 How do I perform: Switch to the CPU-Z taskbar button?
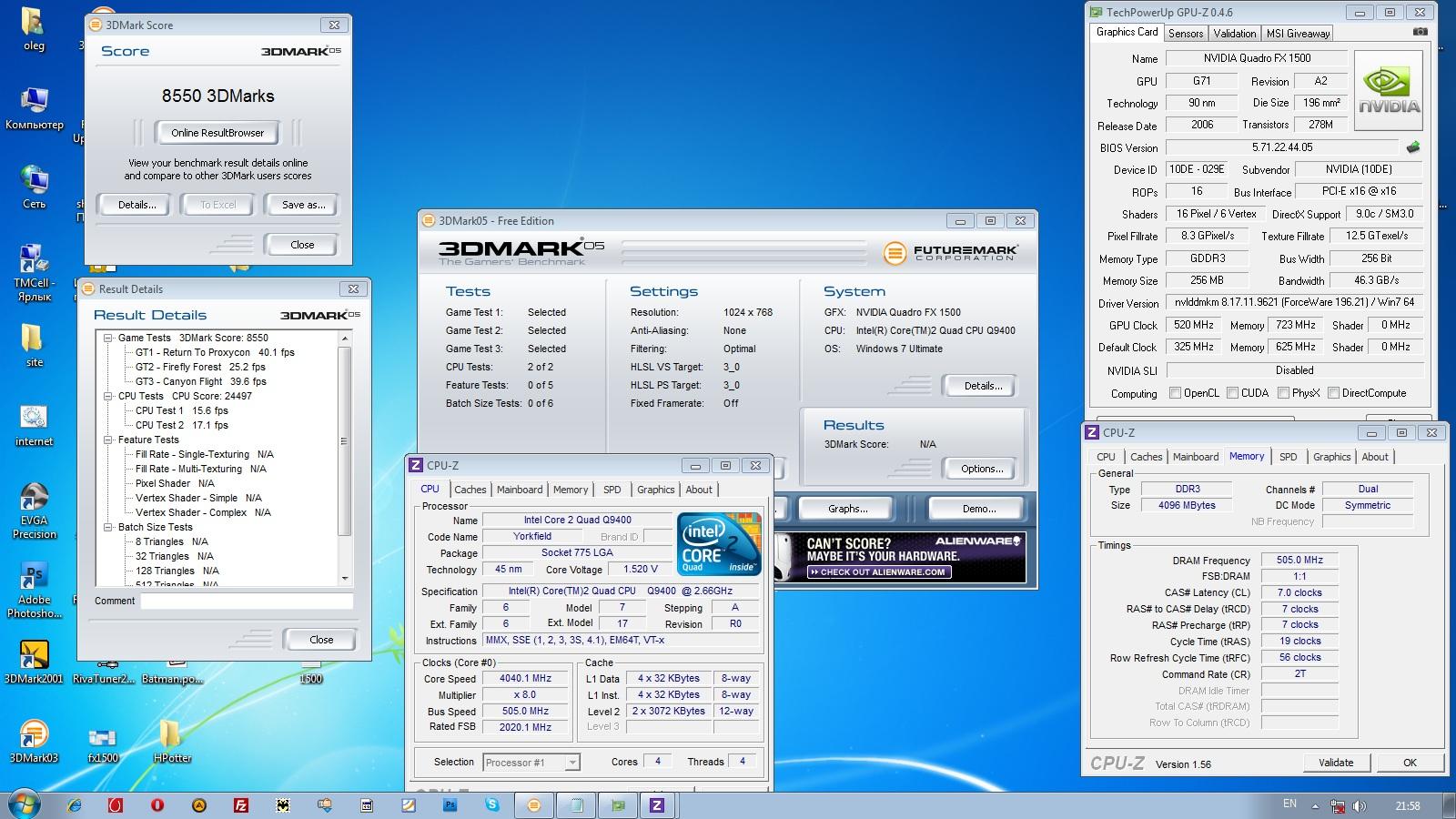coord(657,805)
